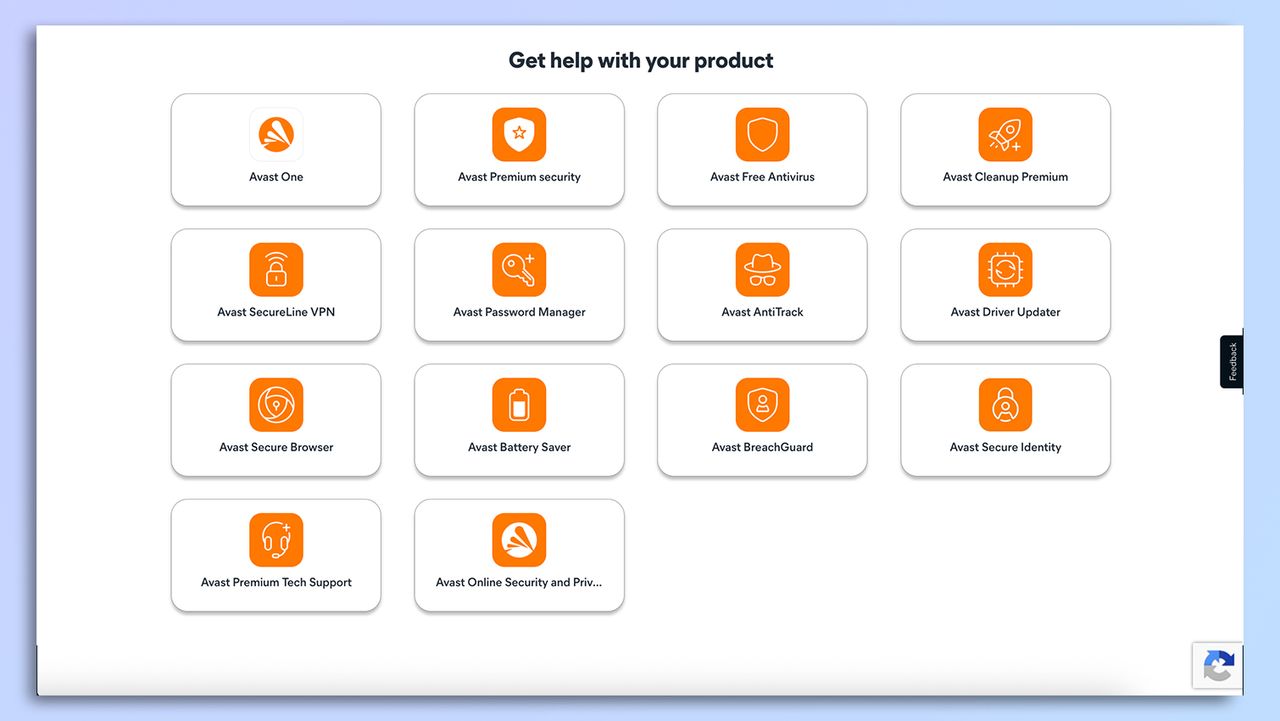1280x721 pixels.
Task: Open Avast Premium security label link
Action: tap(519, 177)
